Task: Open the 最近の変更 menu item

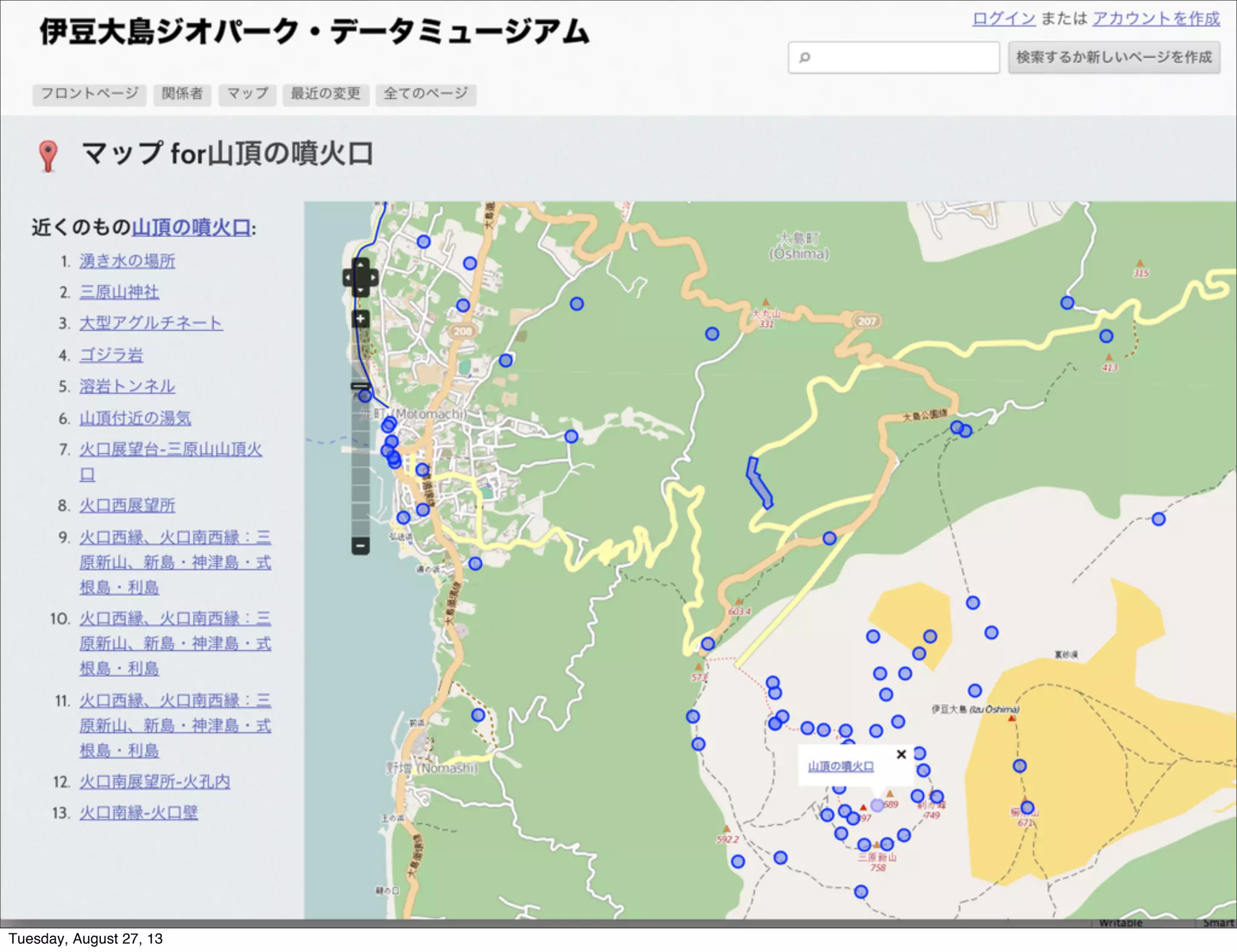Action: [x=326, y=94]
